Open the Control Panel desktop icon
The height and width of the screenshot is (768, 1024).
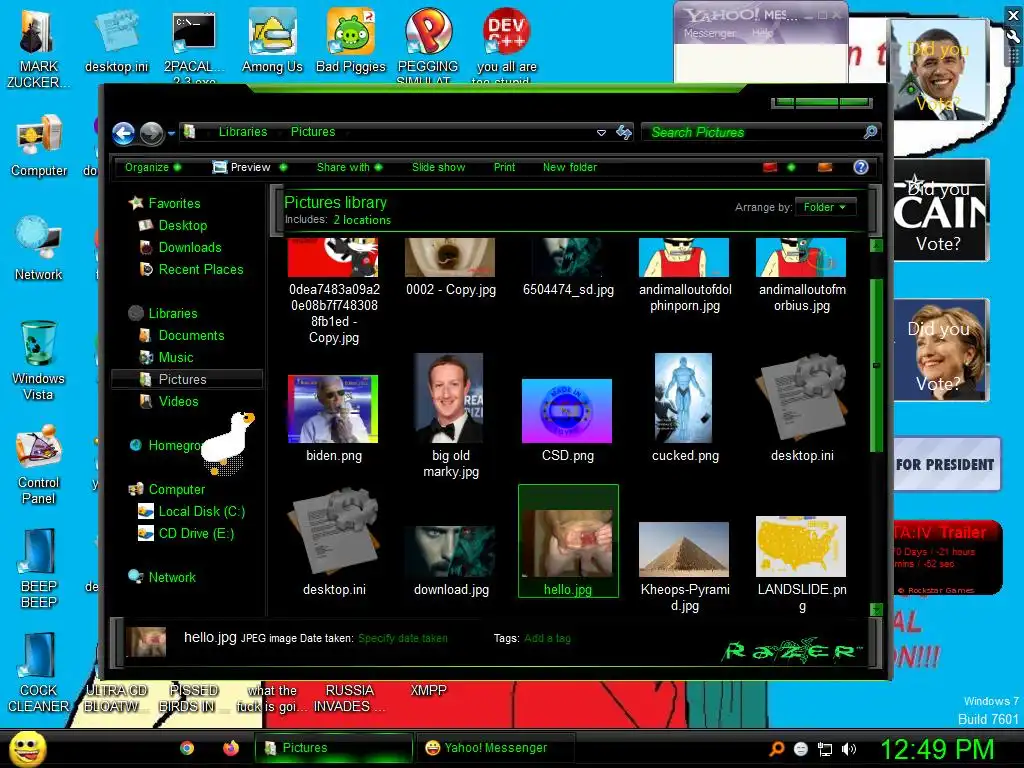coord(39,464)
